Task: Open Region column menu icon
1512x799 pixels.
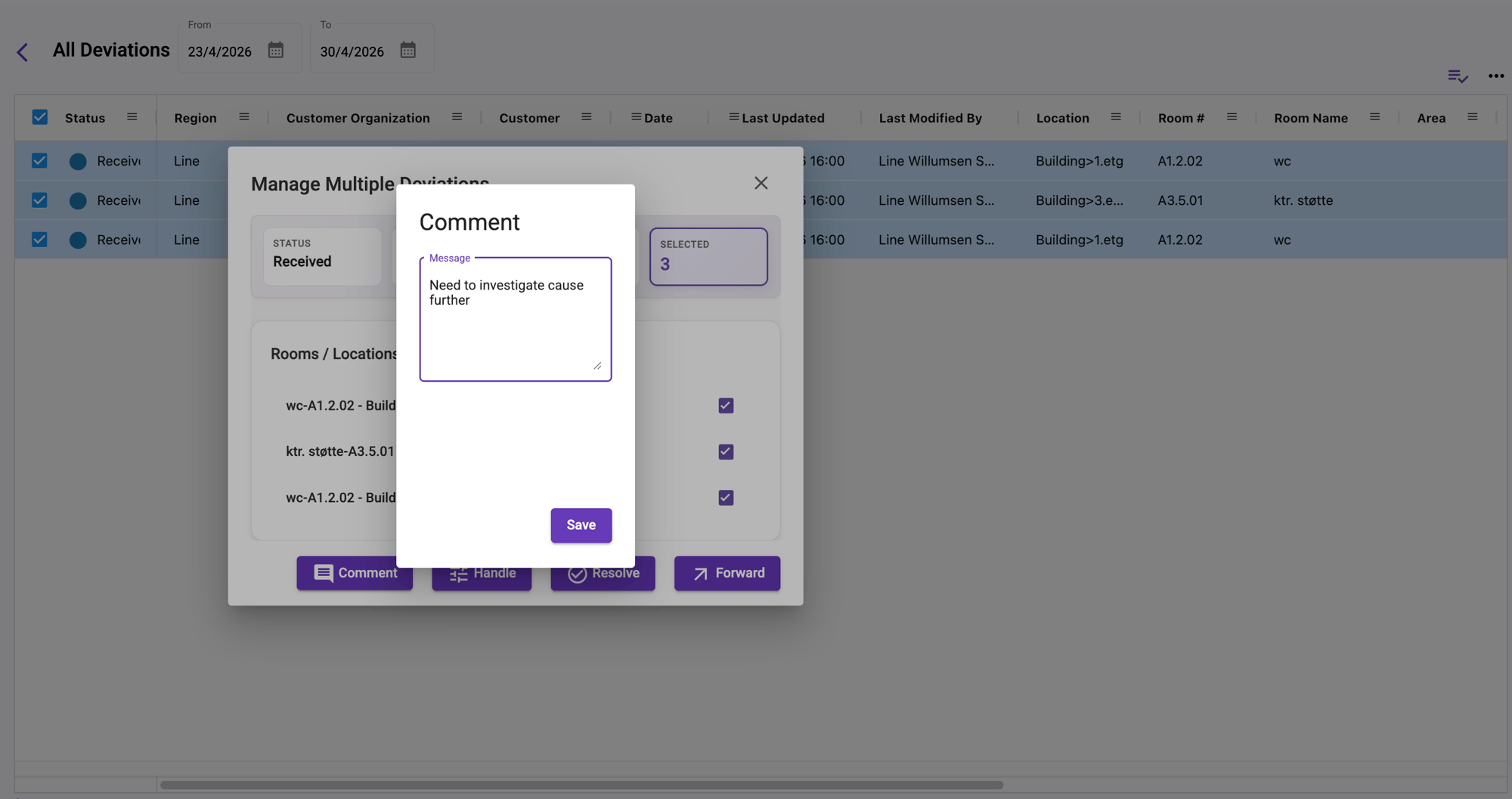Action: pos(244,117)
